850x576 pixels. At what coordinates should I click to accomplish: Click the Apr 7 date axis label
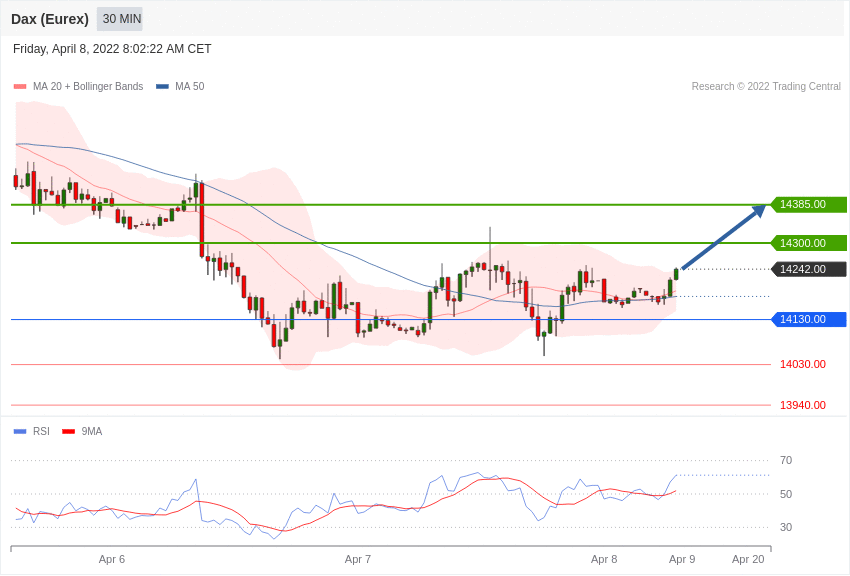[x=358, y=559]
